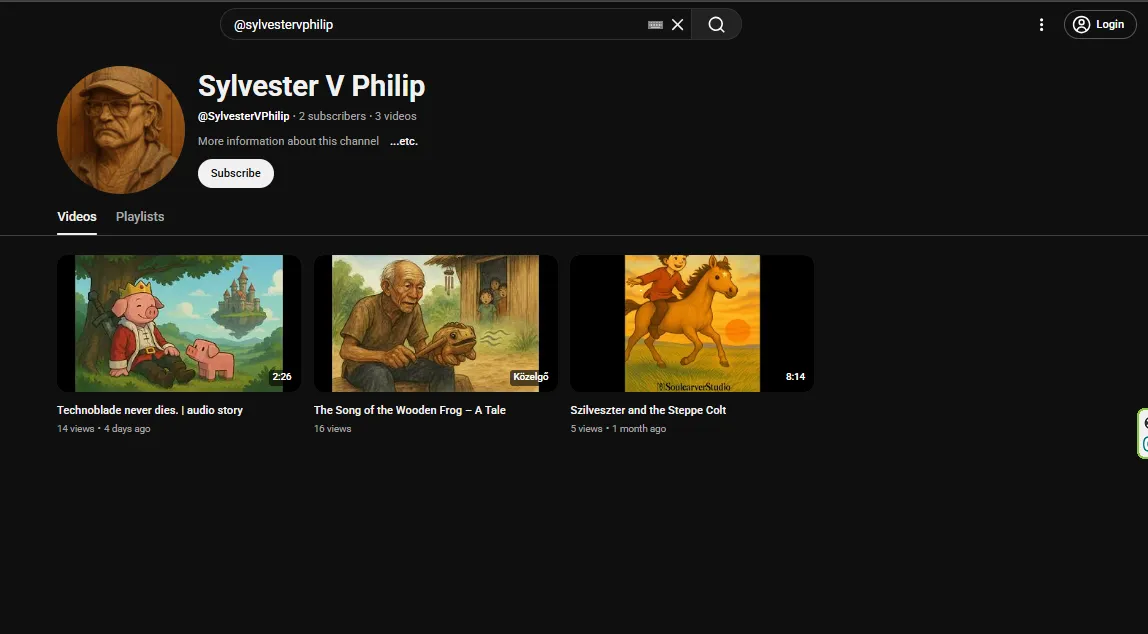Click the person icon inside the Login button

pos(1081,24)
